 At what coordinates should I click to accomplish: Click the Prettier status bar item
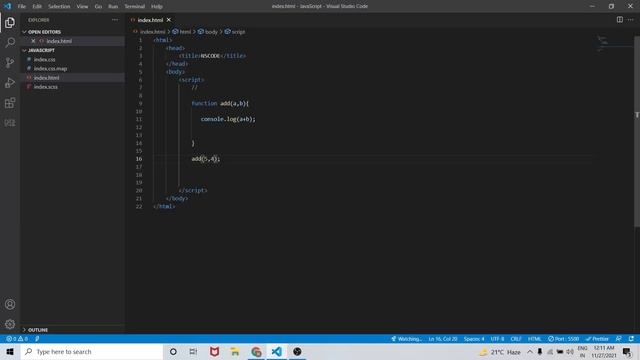click(597, 339)
